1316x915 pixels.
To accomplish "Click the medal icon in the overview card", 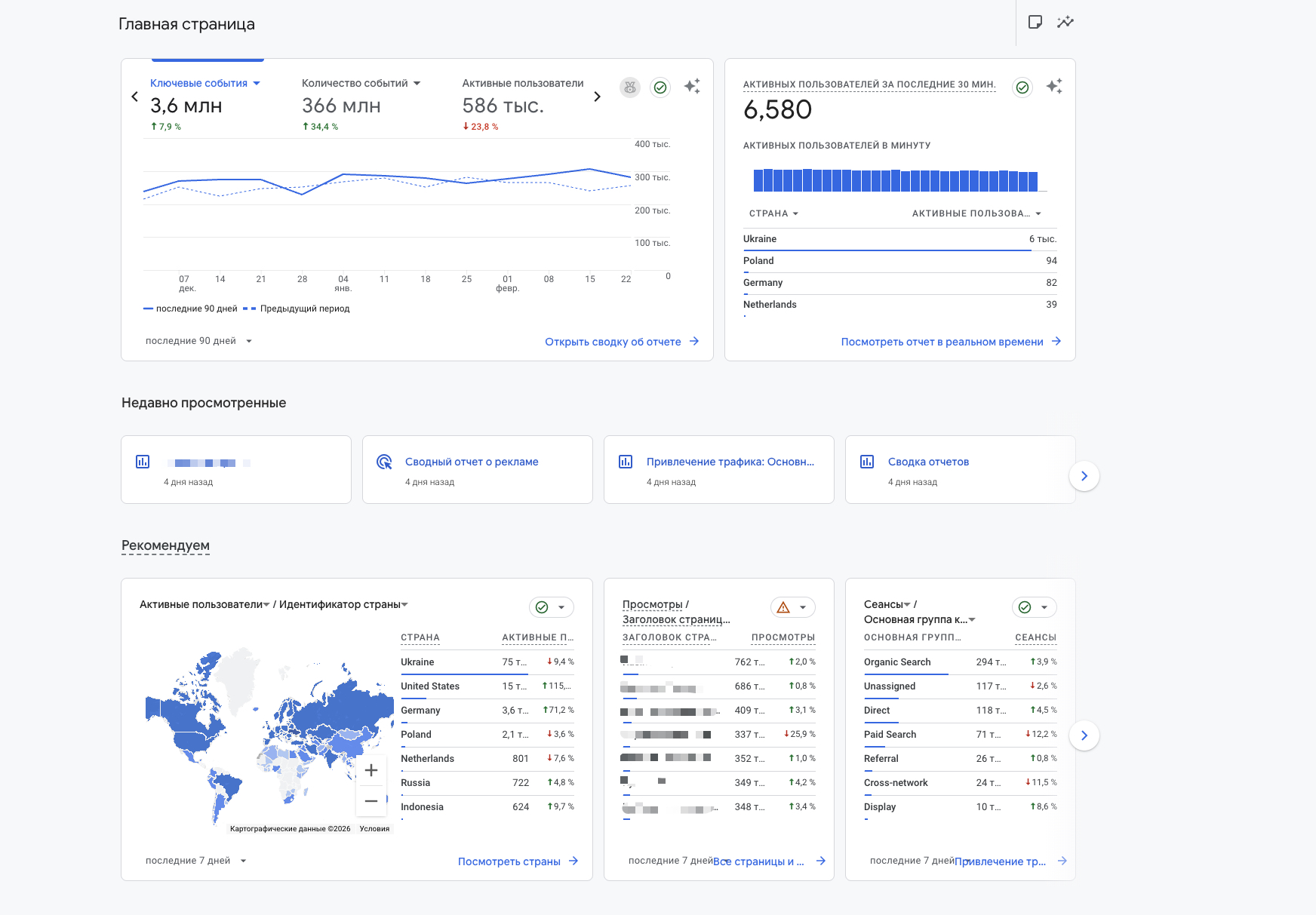I will click(x=630, y=88).
